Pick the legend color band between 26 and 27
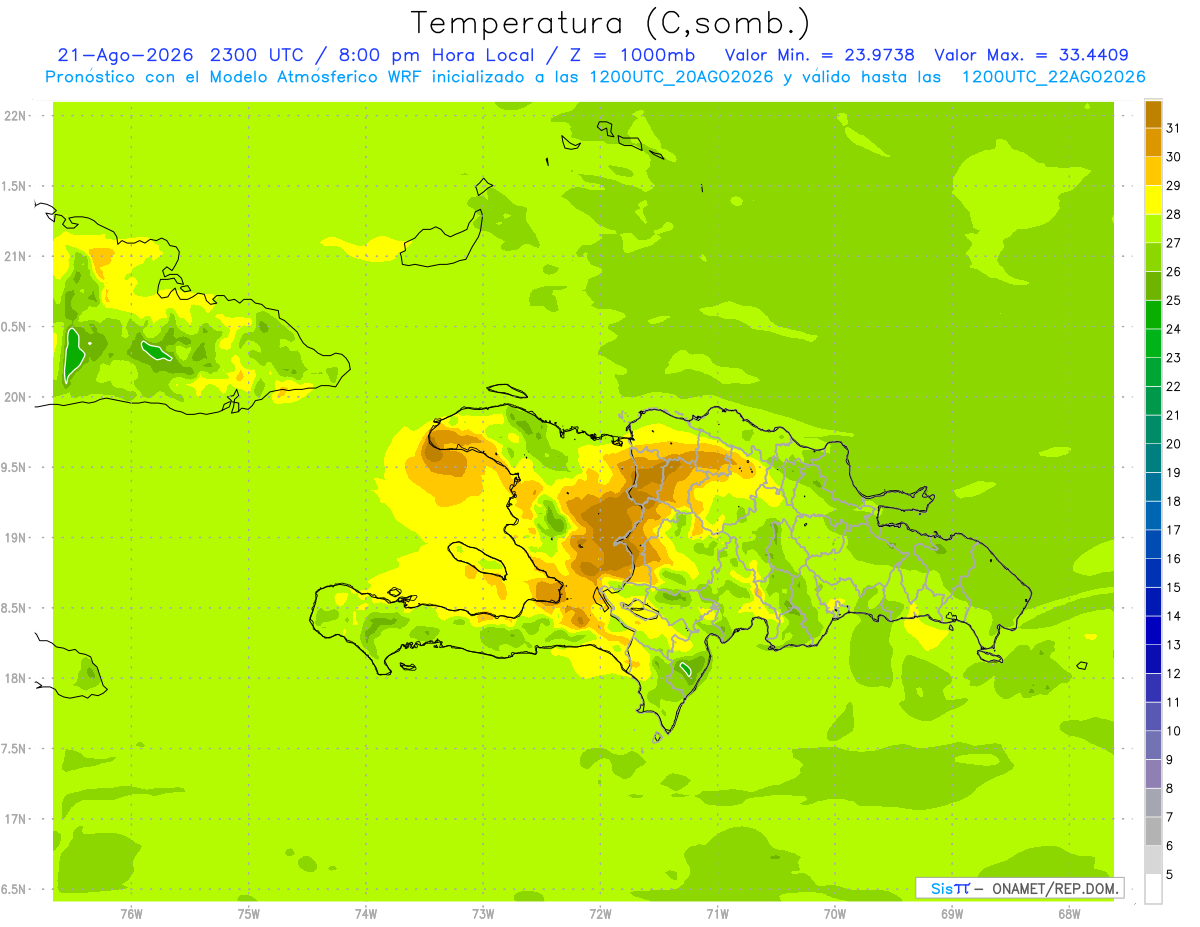 point(1153,258)
